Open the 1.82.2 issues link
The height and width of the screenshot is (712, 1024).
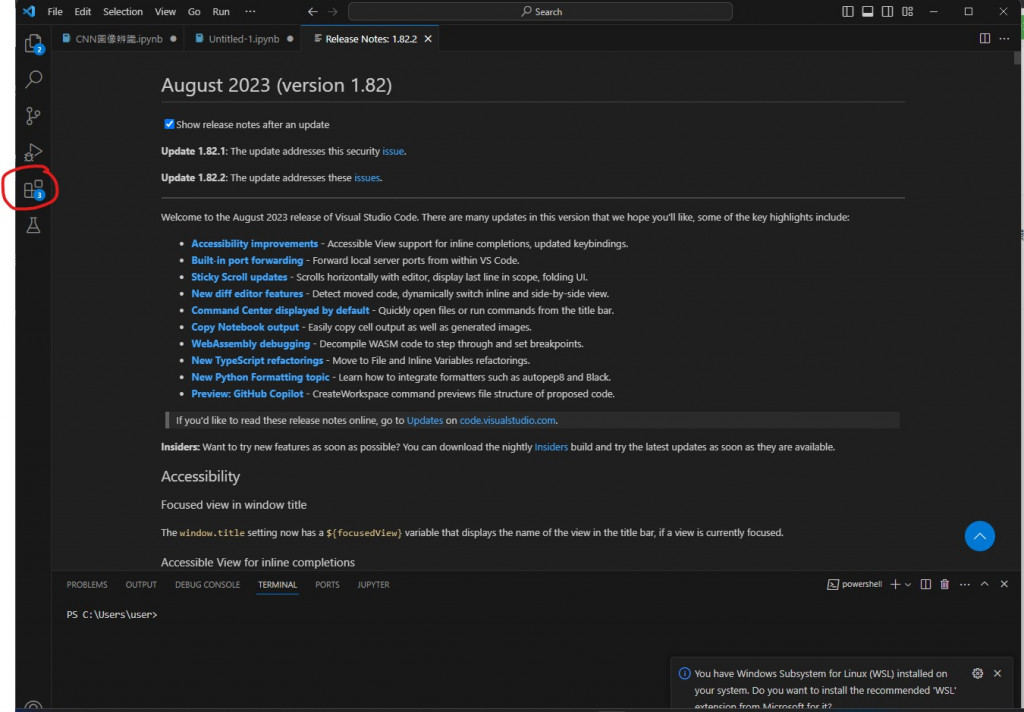(x=367, y=178)
